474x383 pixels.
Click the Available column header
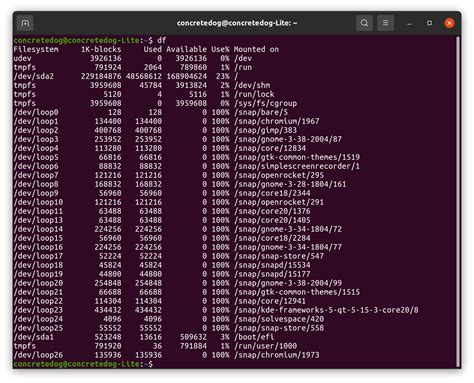(186, 49)
